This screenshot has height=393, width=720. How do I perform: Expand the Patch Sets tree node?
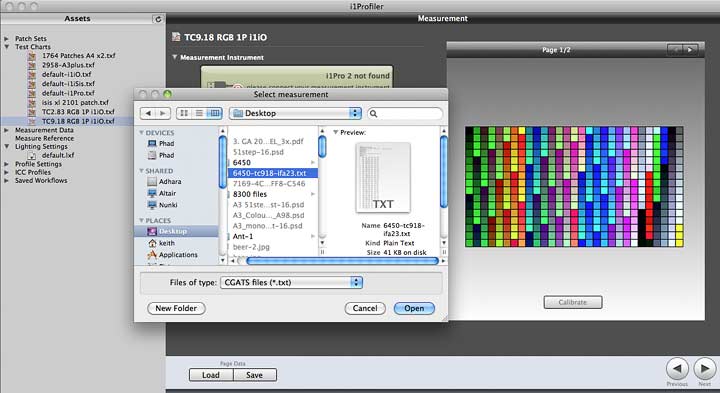coord(6,39)
